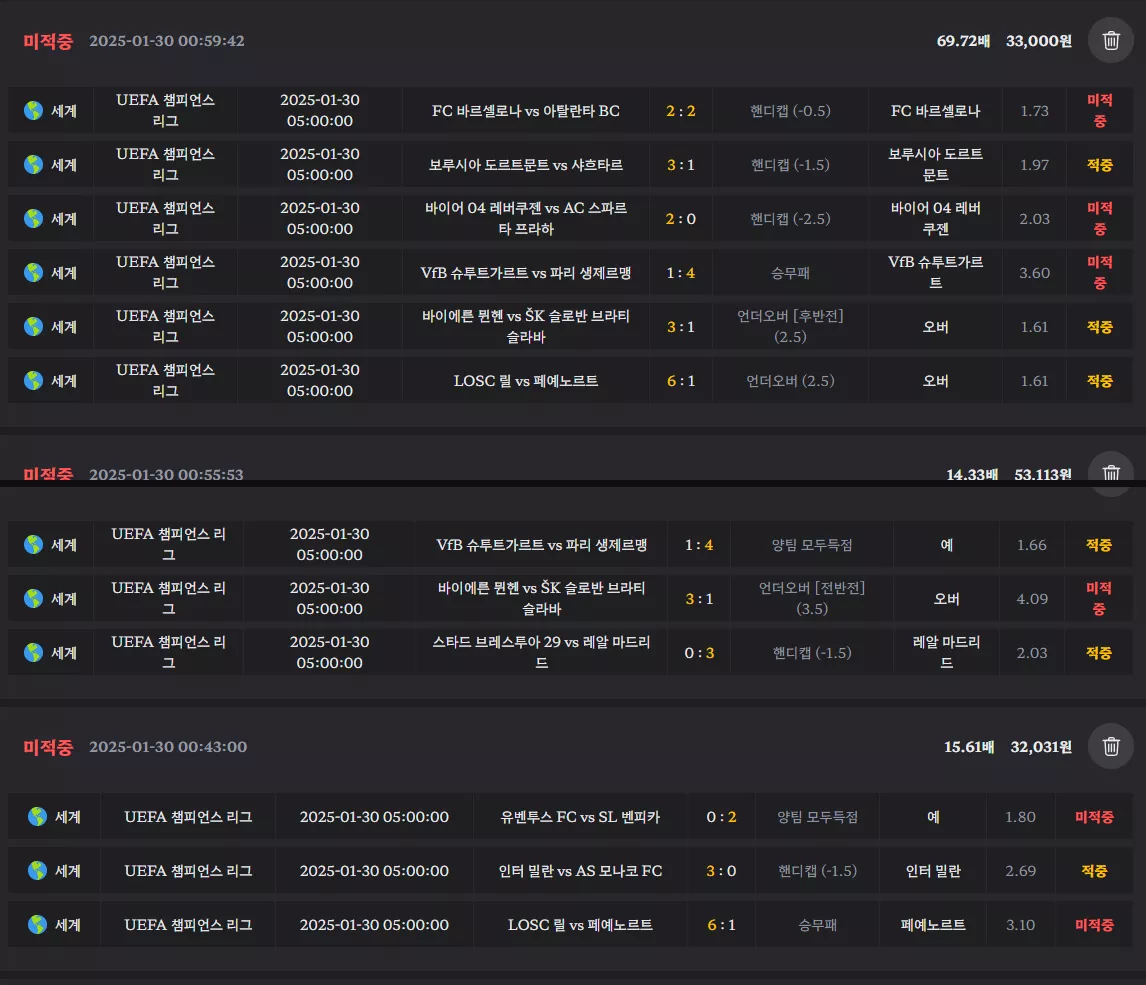Click the globe icon in the 바이어 04 레버쿠젠 row
The image size is (1146, 985).
coord(33,219)
